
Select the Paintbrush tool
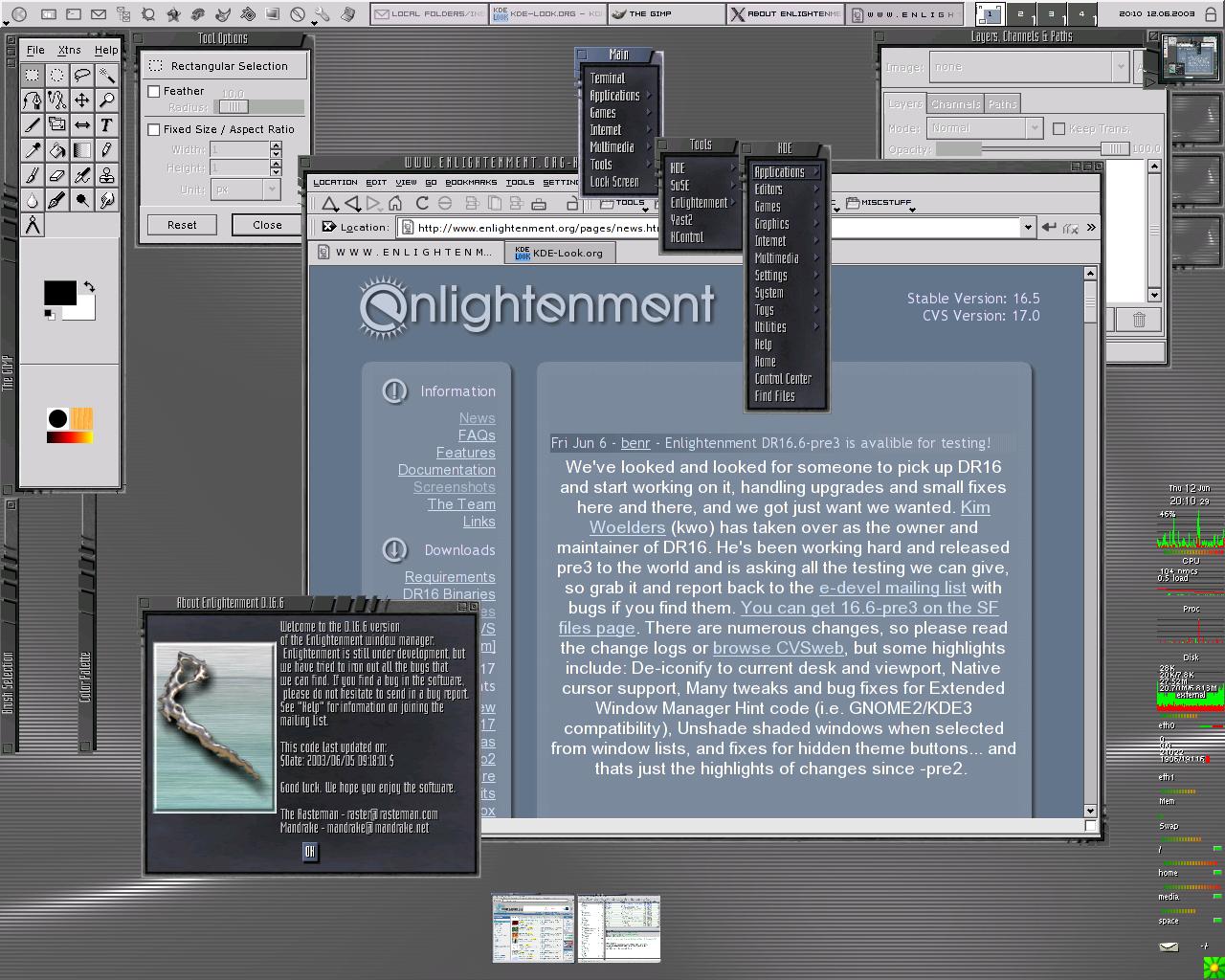33,175
